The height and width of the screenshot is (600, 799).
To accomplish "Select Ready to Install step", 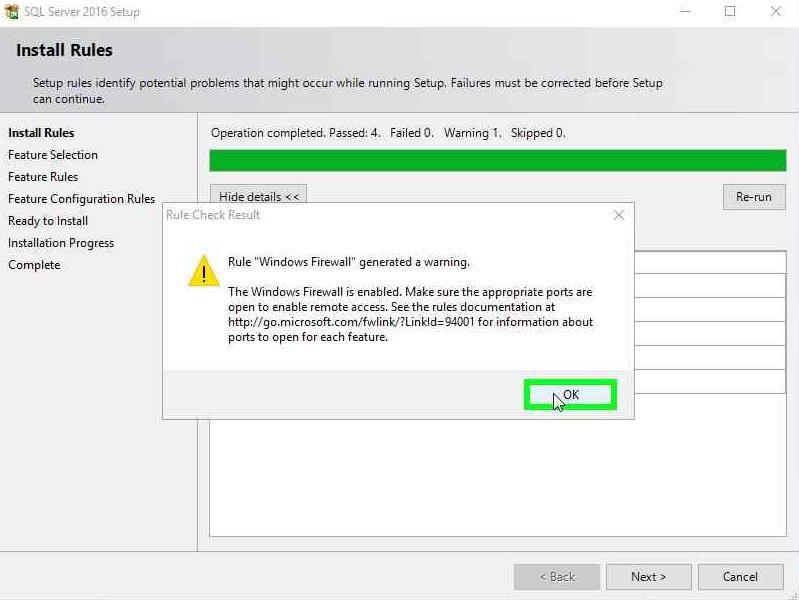I will [x=48, y=221].
